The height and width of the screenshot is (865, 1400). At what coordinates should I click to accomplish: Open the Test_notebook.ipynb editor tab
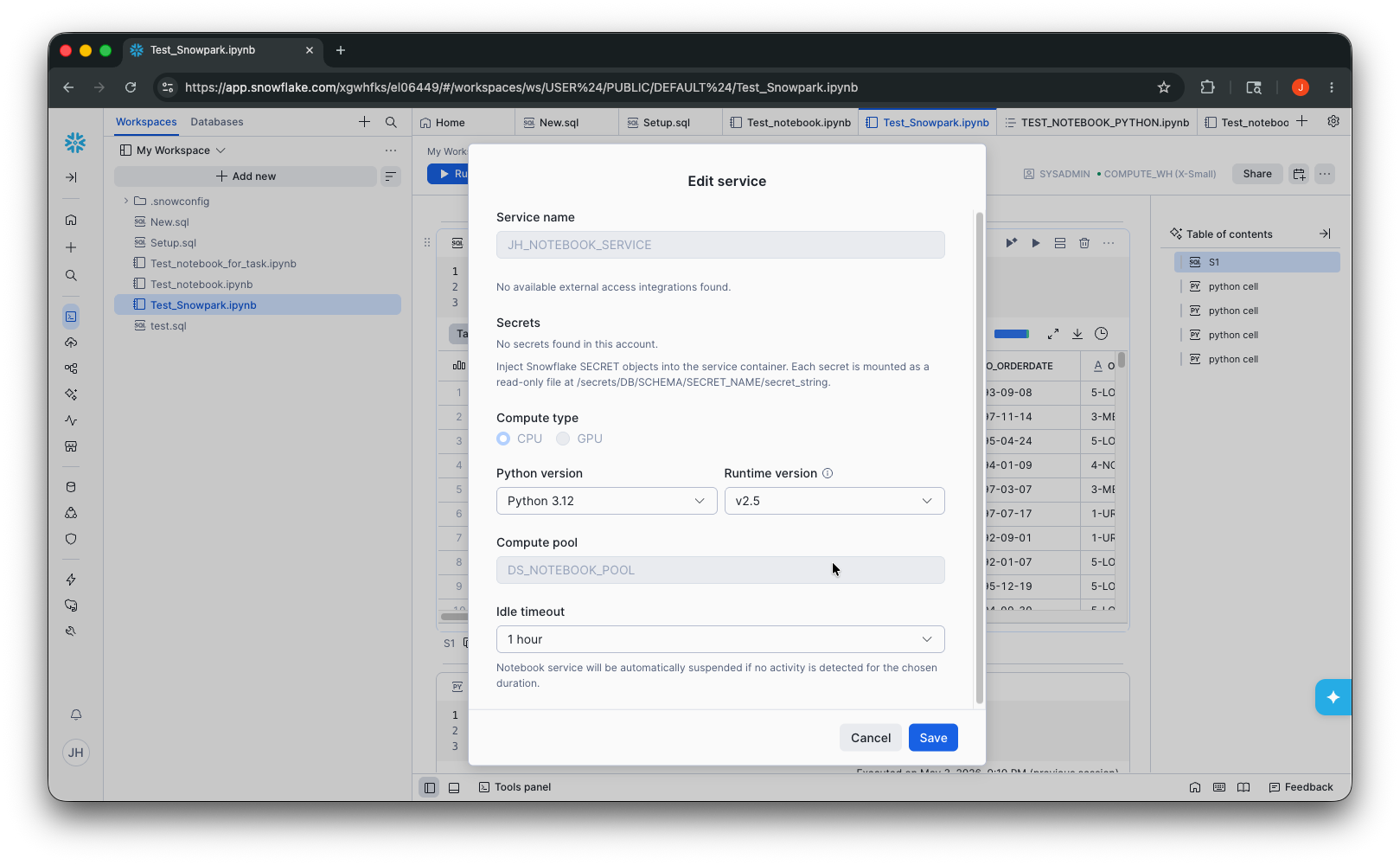[790, 122]
